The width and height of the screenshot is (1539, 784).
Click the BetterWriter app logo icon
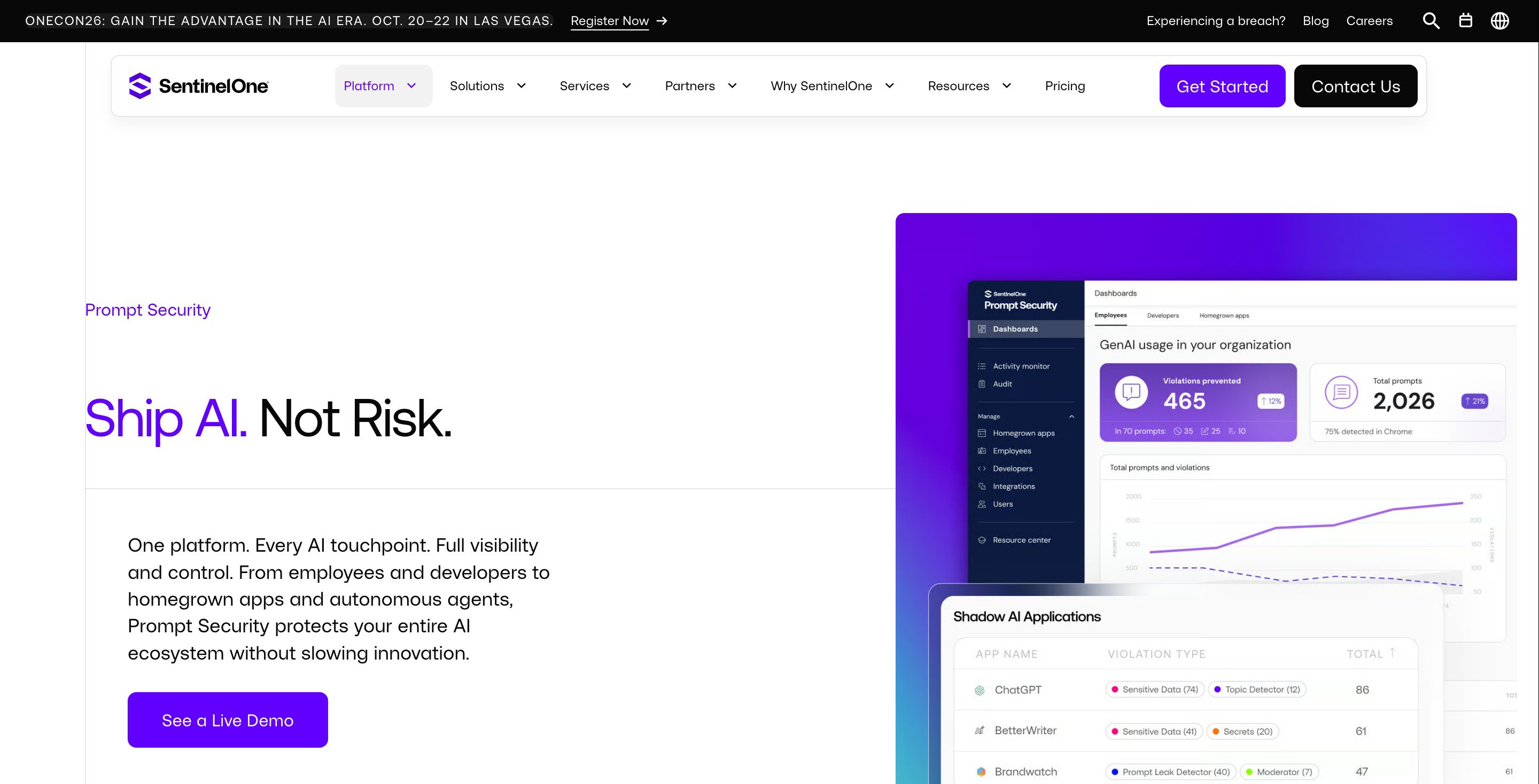click(x=980, y=730)
